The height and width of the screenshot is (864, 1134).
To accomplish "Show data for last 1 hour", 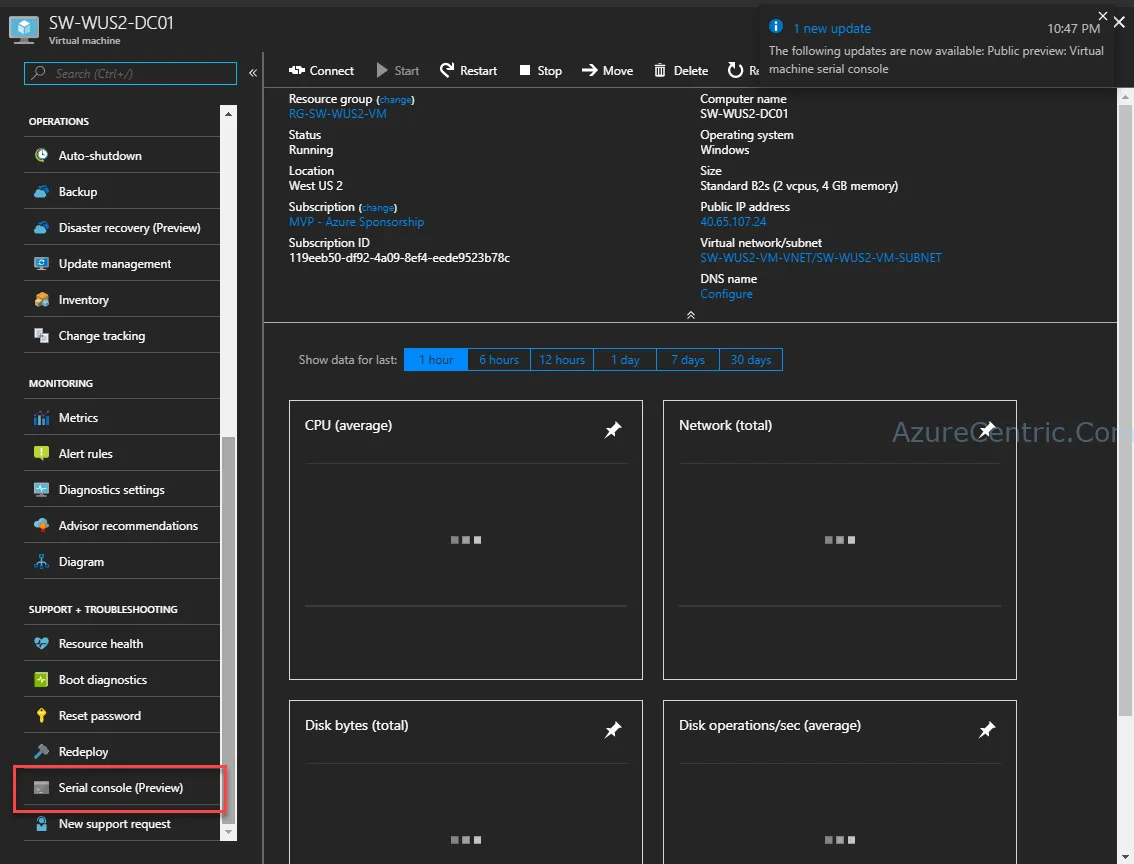I will pos(436,360).
